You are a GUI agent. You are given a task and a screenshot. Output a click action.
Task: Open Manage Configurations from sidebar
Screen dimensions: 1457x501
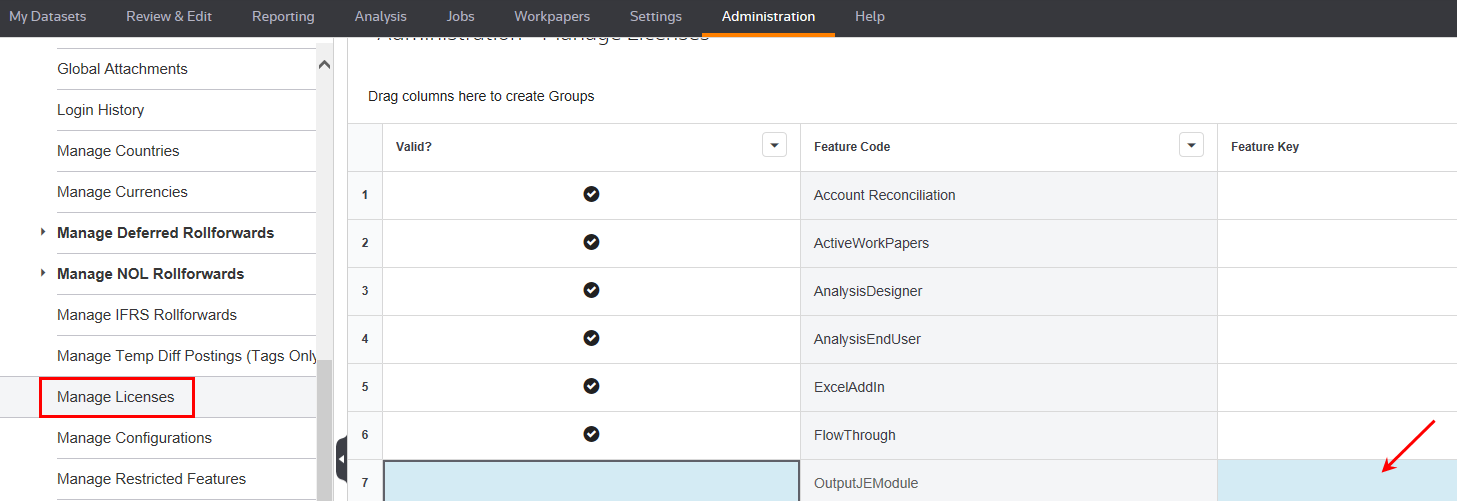click(x=135, y=438)
